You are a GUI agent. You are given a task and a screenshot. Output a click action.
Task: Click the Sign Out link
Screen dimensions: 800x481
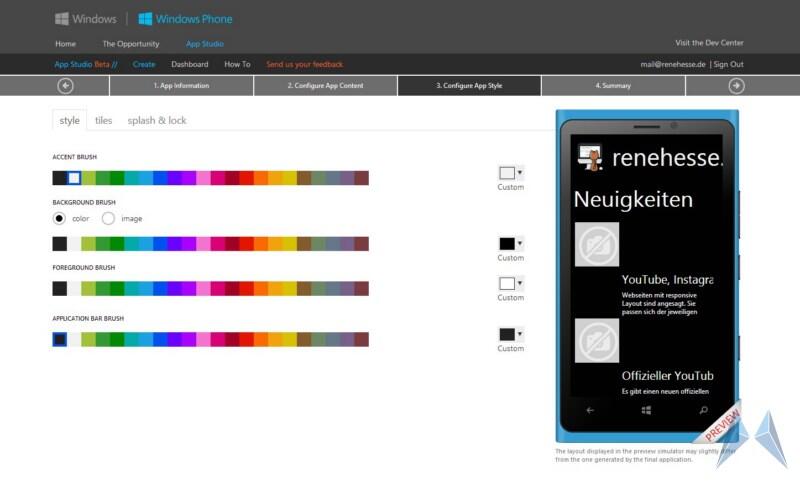click(729, 64)
